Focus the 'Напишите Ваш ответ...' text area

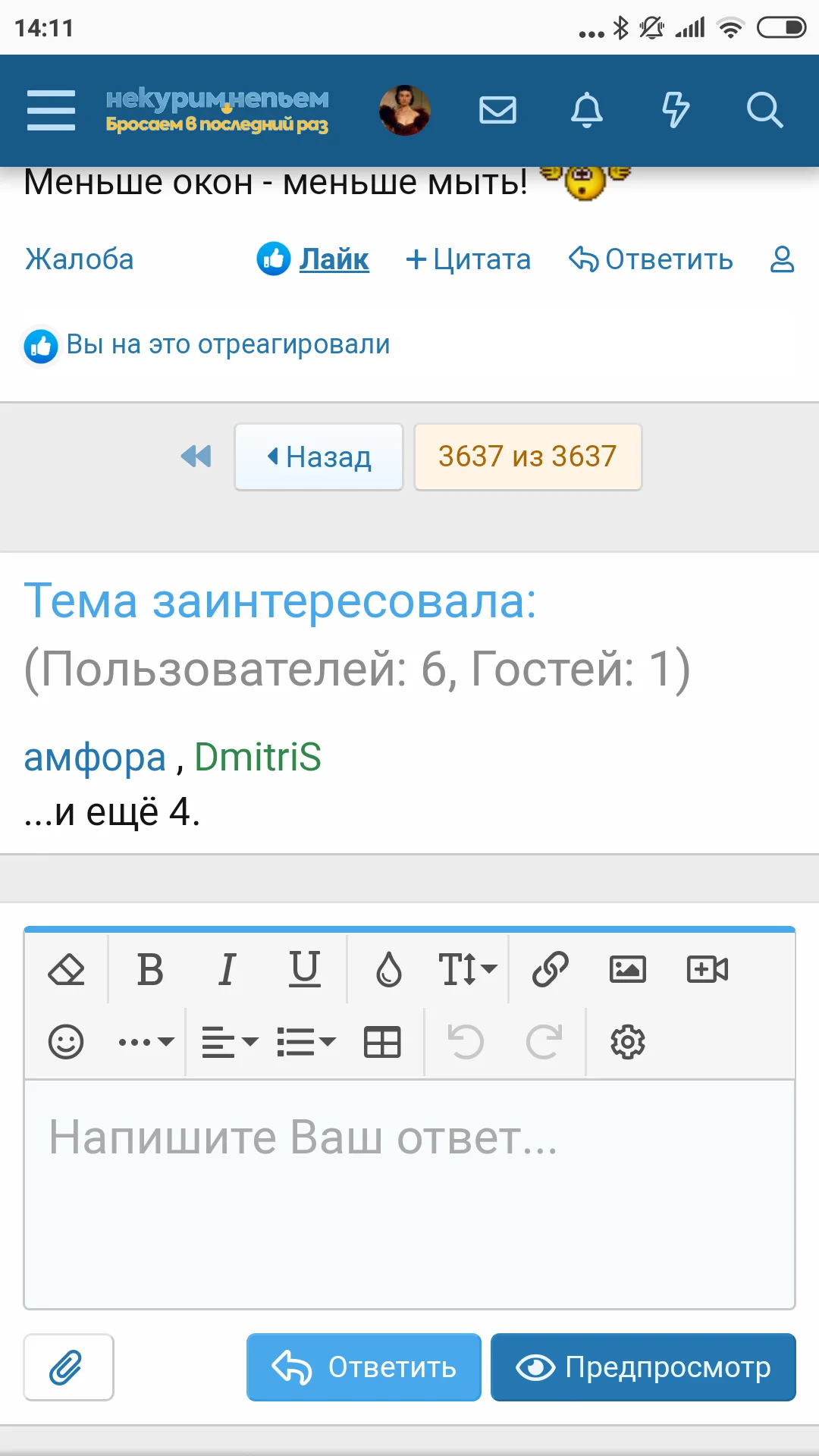point(409,1194)
